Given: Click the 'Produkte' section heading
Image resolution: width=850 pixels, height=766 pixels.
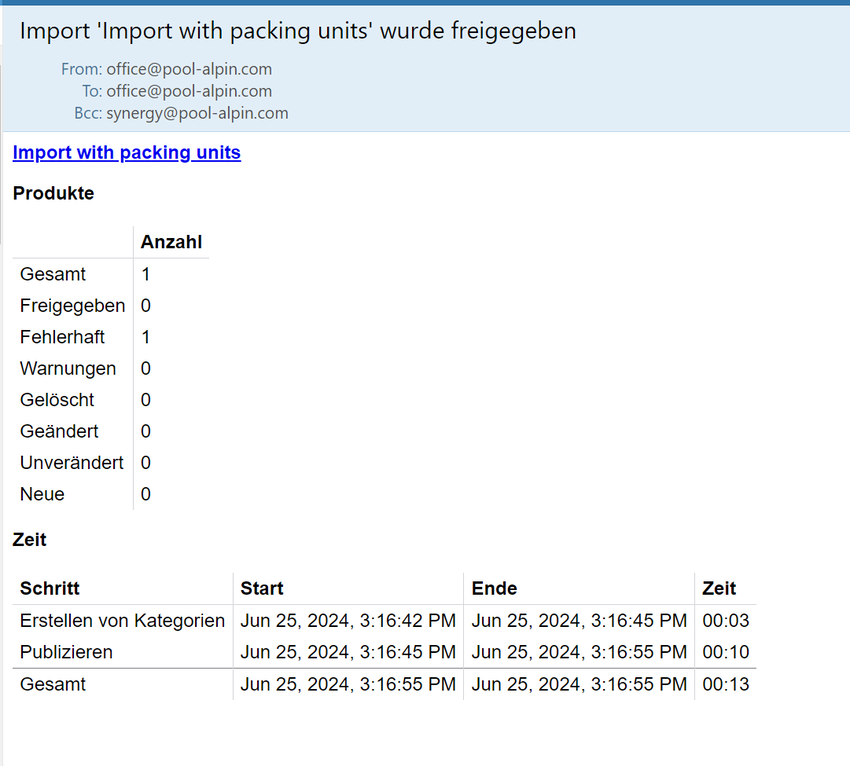Looking at the screenshot, I should tap(53, 194).
